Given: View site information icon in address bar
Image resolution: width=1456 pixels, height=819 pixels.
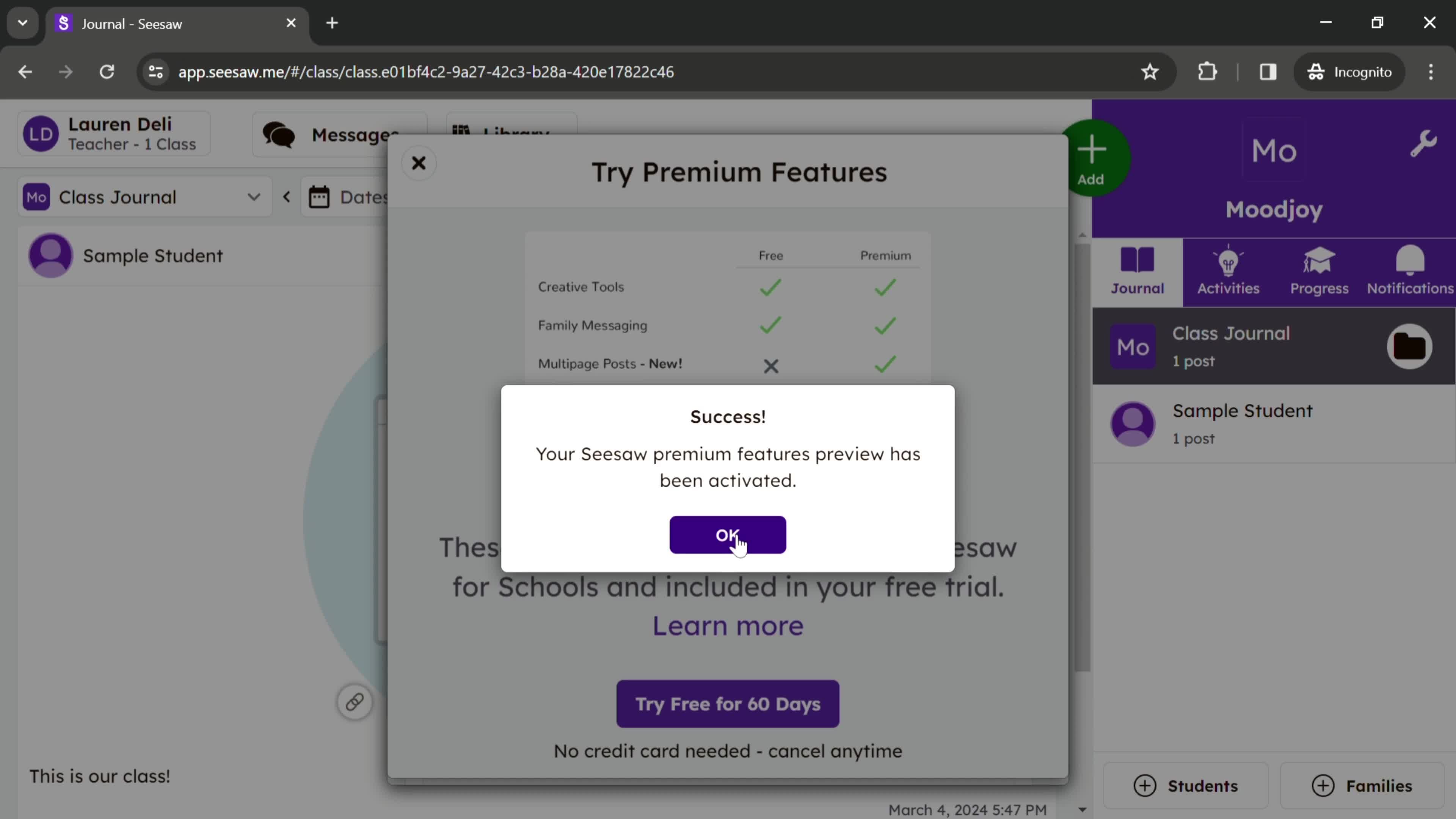Looking at the screenshot, I should (155, 72).
